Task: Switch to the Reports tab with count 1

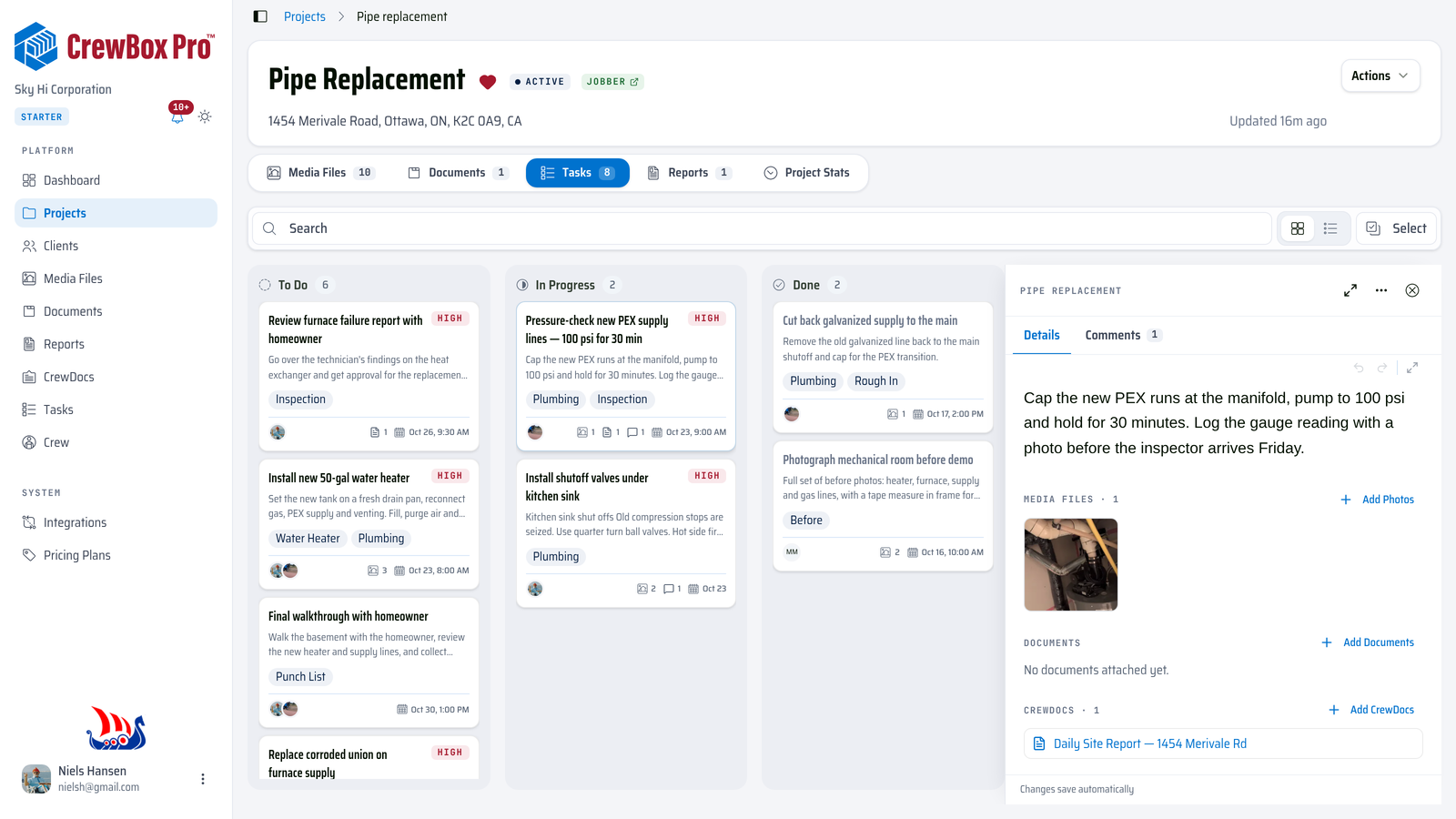Action: 688,173
